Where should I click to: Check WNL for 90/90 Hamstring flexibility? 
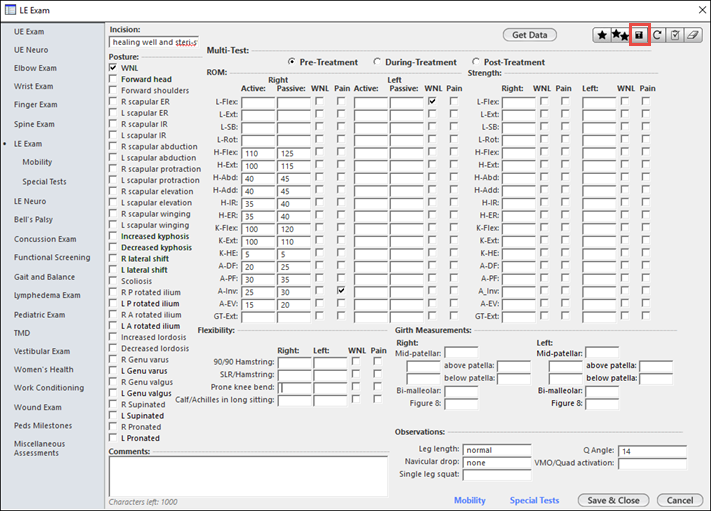click(x=356, y=361)
